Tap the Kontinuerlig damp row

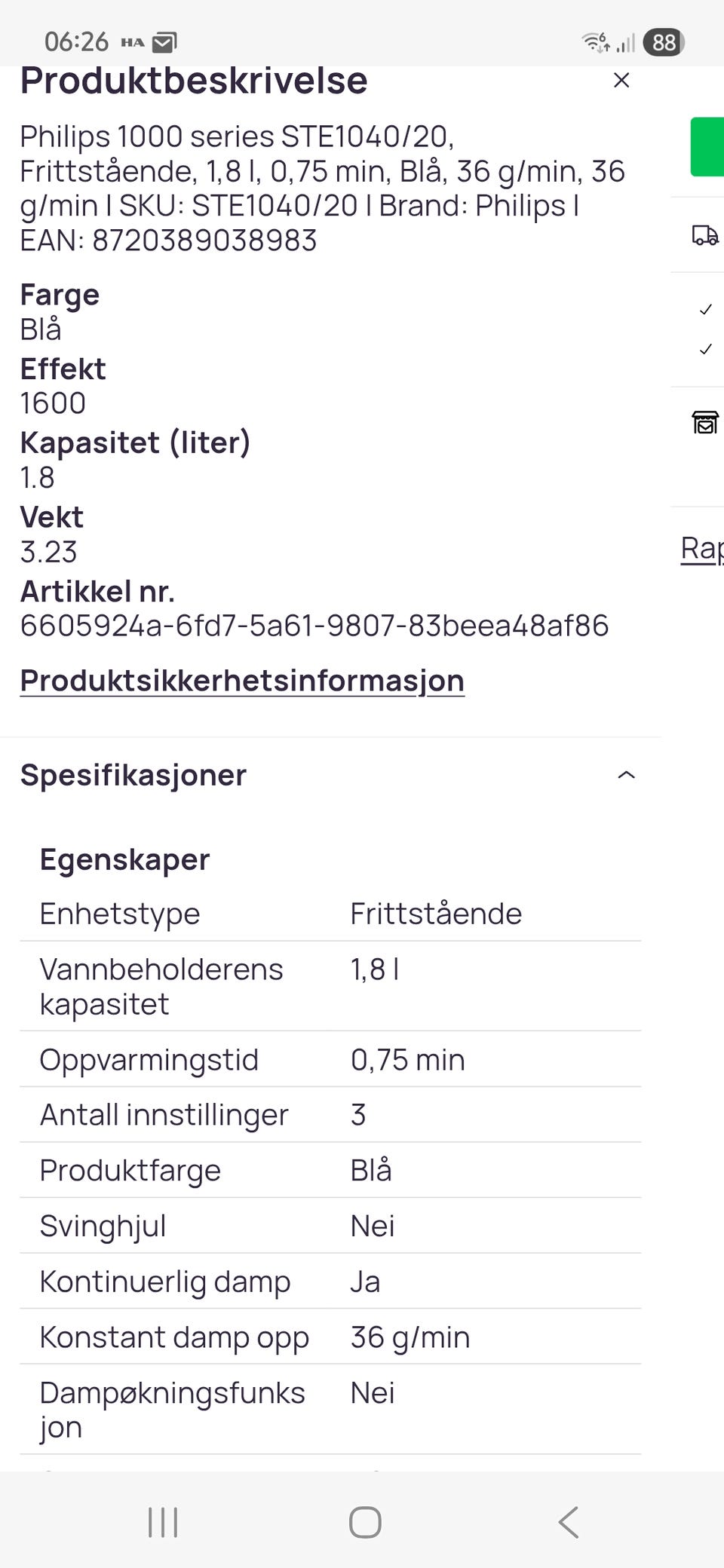330,1282
